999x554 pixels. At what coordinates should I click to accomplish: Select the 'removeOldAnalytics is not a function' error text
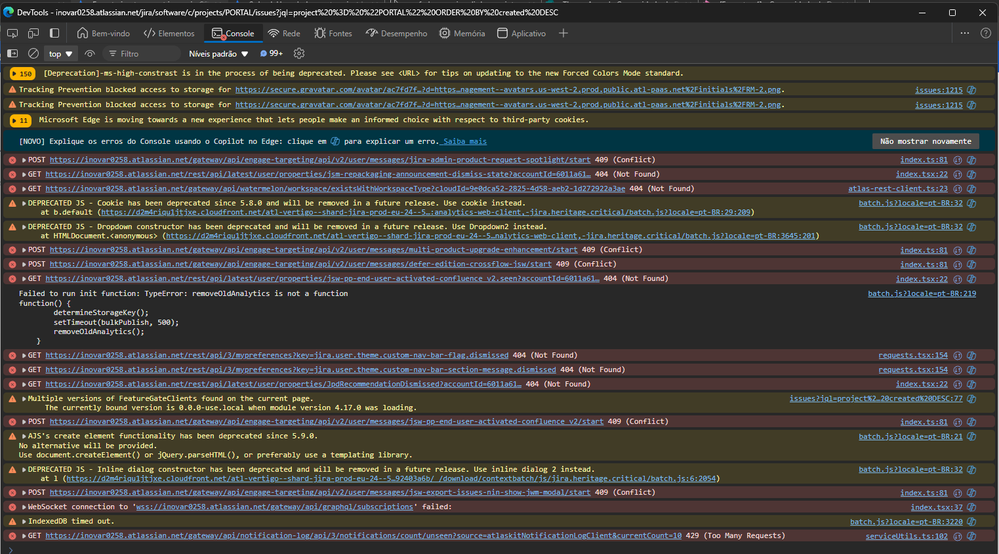click(268, 294)
